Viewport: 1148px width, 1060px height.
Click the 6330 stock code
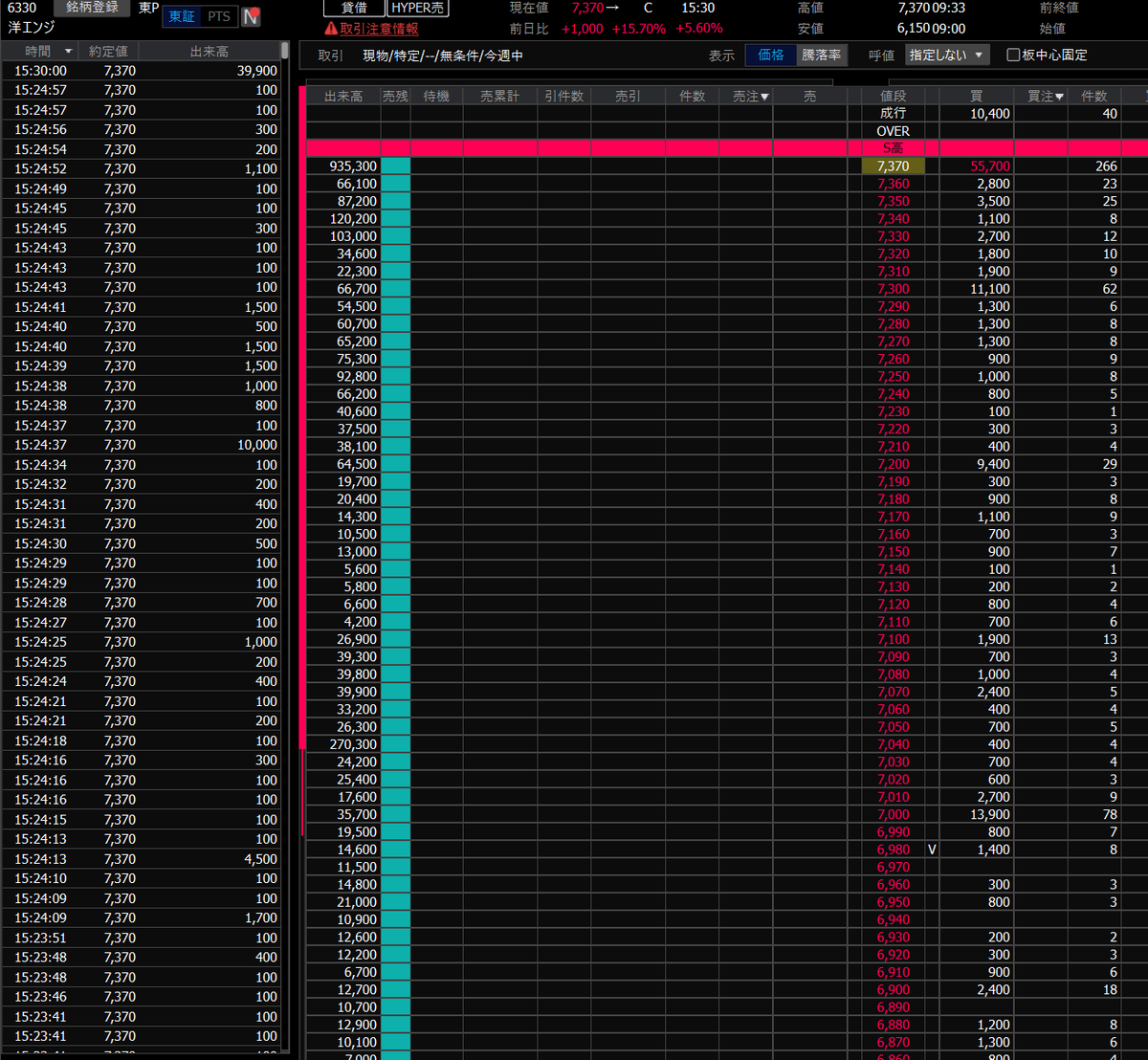[22, 8]
